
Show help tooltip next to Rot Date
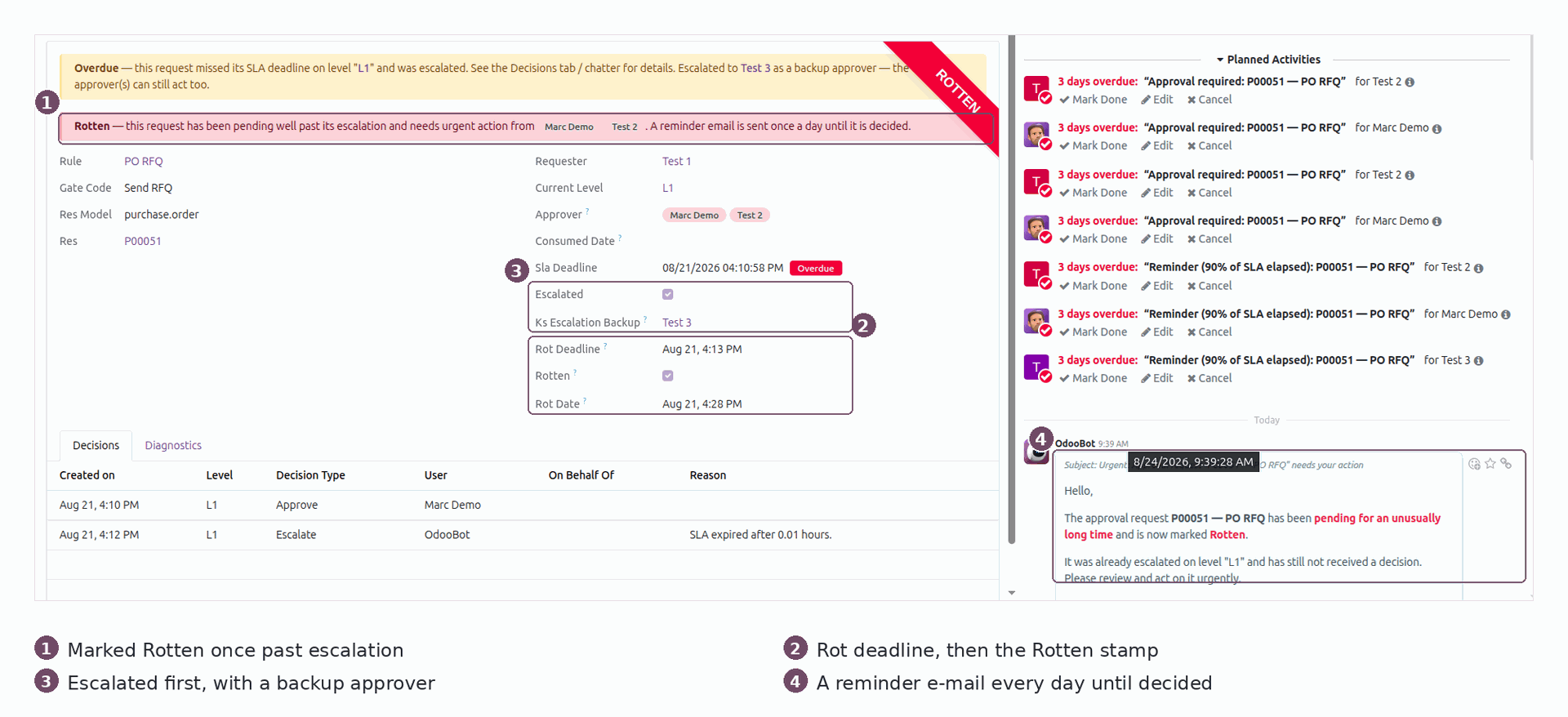click(585, 400)
